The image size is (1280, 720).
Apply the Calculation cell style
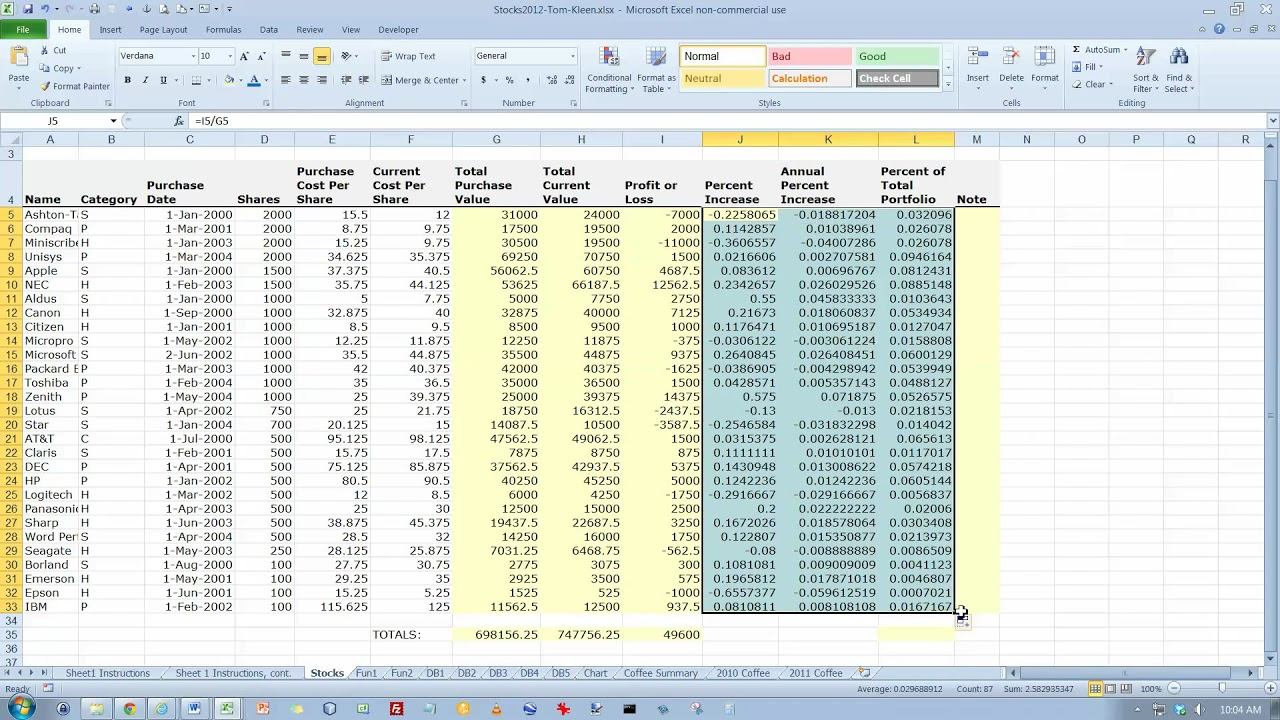[x=810, y=78]
